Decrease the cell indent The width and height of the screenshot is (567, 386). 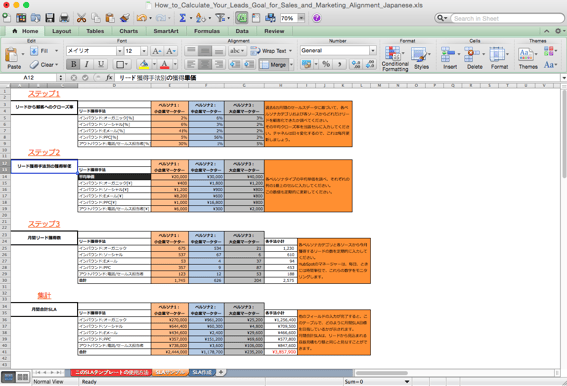click(x=235, y=64)
